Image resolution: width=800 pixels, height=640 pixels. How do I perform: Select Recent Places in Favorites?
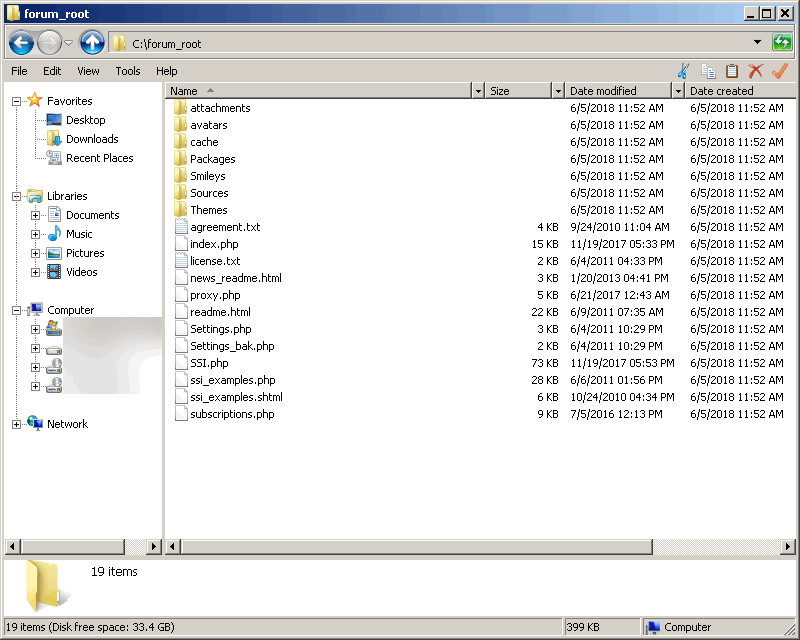[x=99, y=158]
